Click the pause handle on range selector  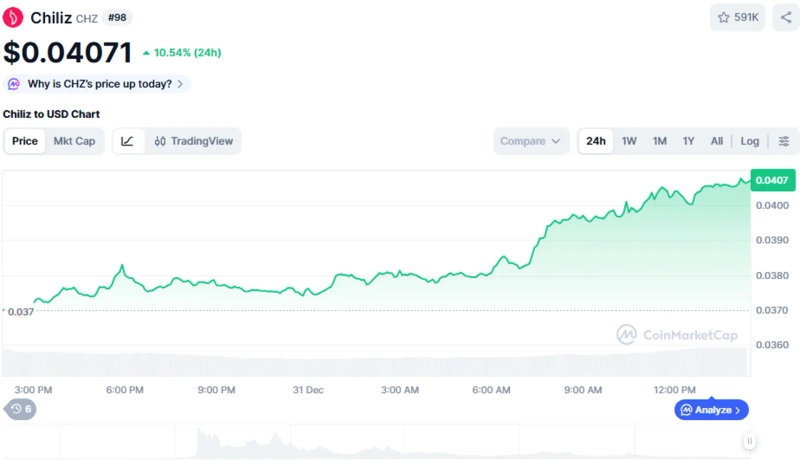[749, 441]
